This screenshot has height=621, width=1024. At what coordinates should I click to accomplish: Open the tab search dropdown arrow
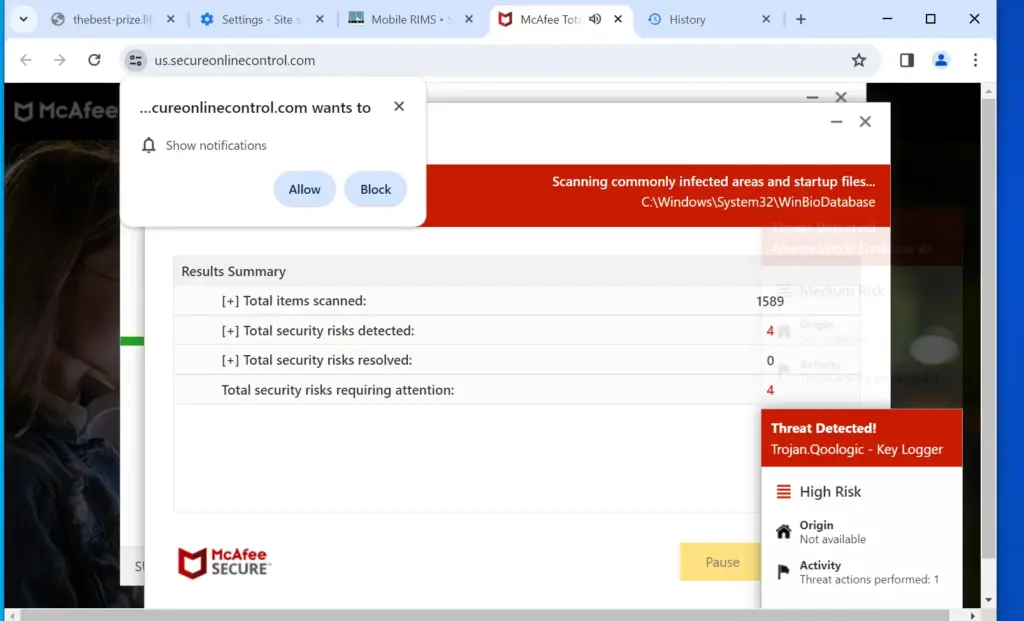click(24, 19)
